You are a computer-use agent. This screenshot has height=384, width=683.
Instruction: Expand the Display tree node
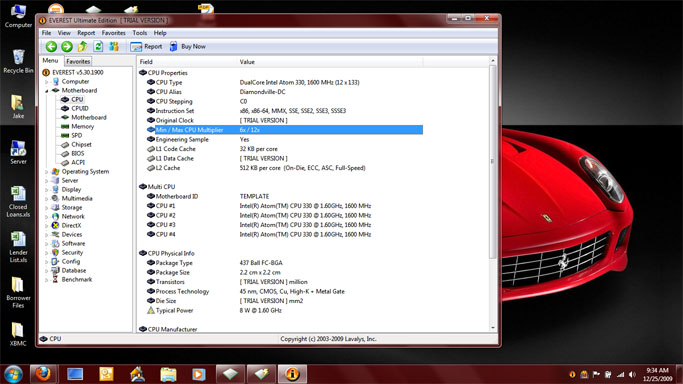point(47,190)
